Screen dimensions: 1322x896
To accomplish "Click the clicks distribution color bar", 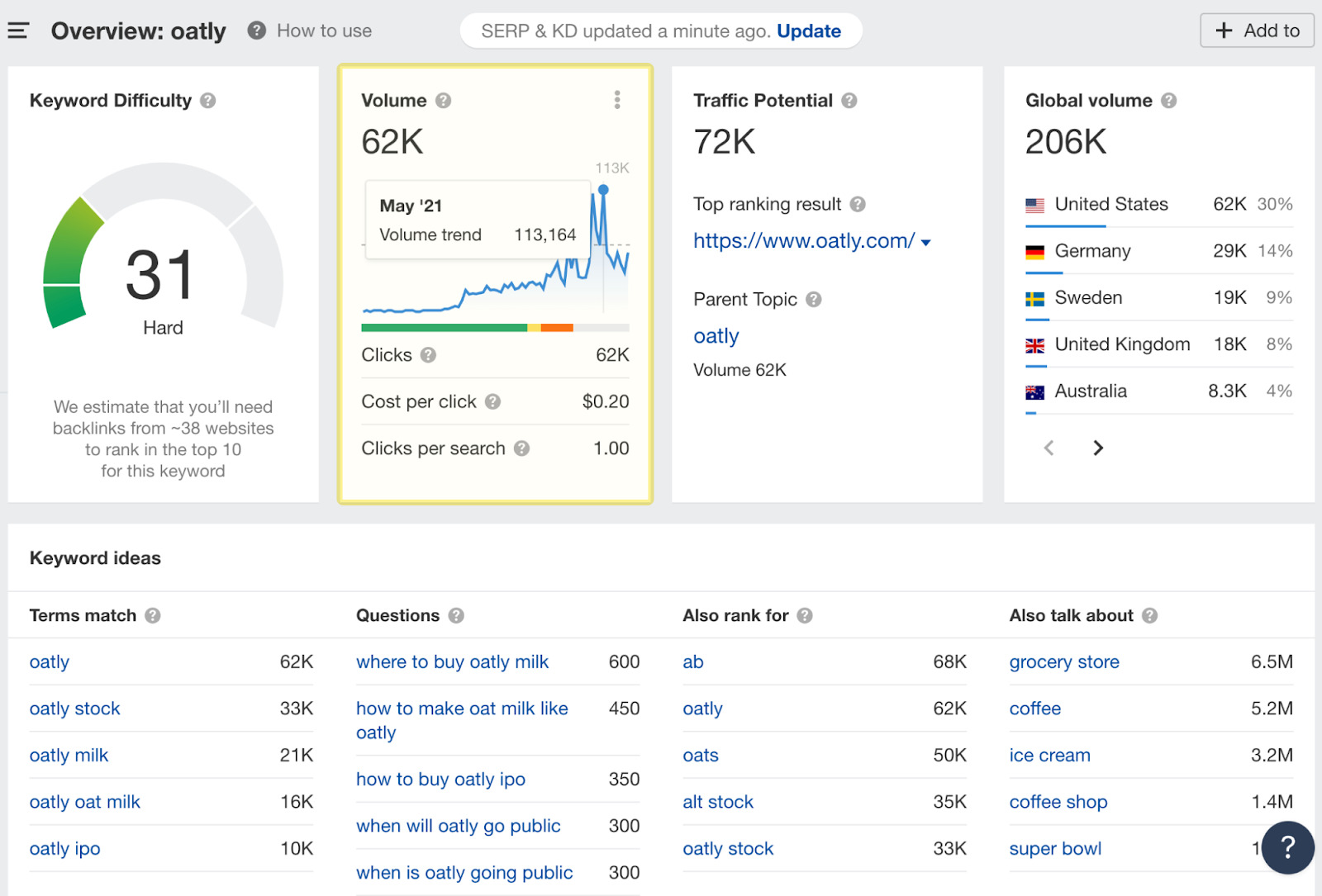I will [494, 327].
